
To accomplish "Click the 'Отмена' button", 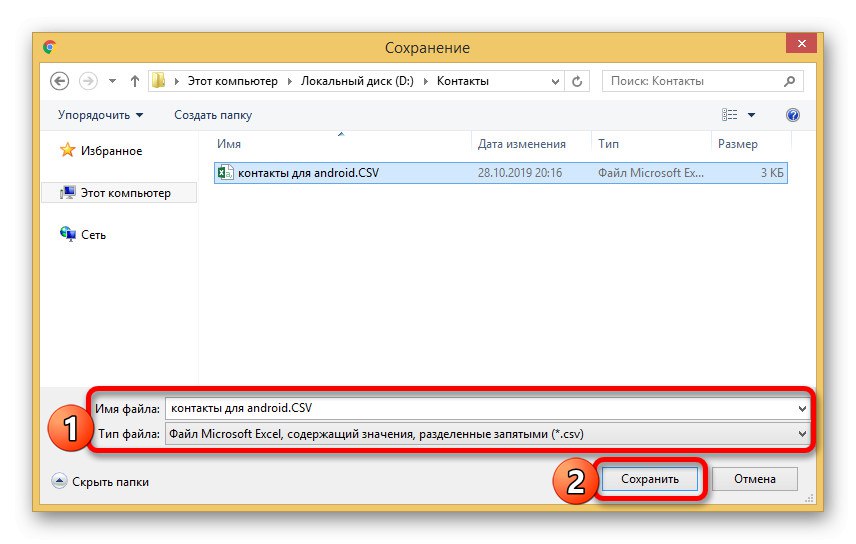I will 754,479.
